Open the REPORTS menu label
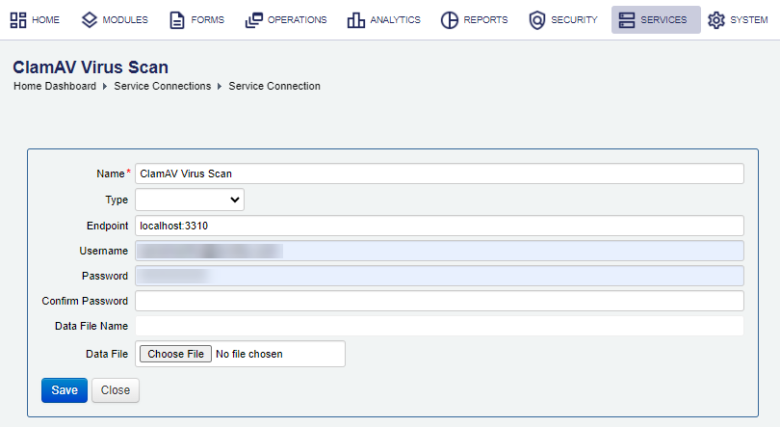Viewport: 780px width, 427px height. point(486,20)
